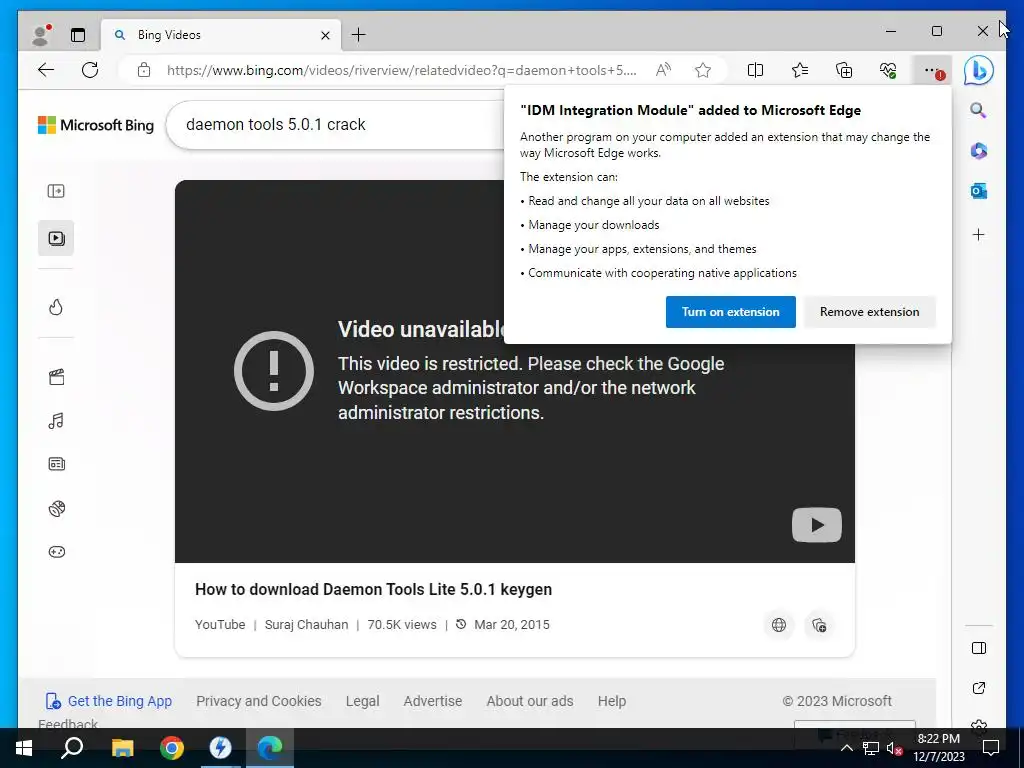This screenshot has width=1024, height=768.
Task: Open Windows Start menu
Action: (x=24, y=748)
